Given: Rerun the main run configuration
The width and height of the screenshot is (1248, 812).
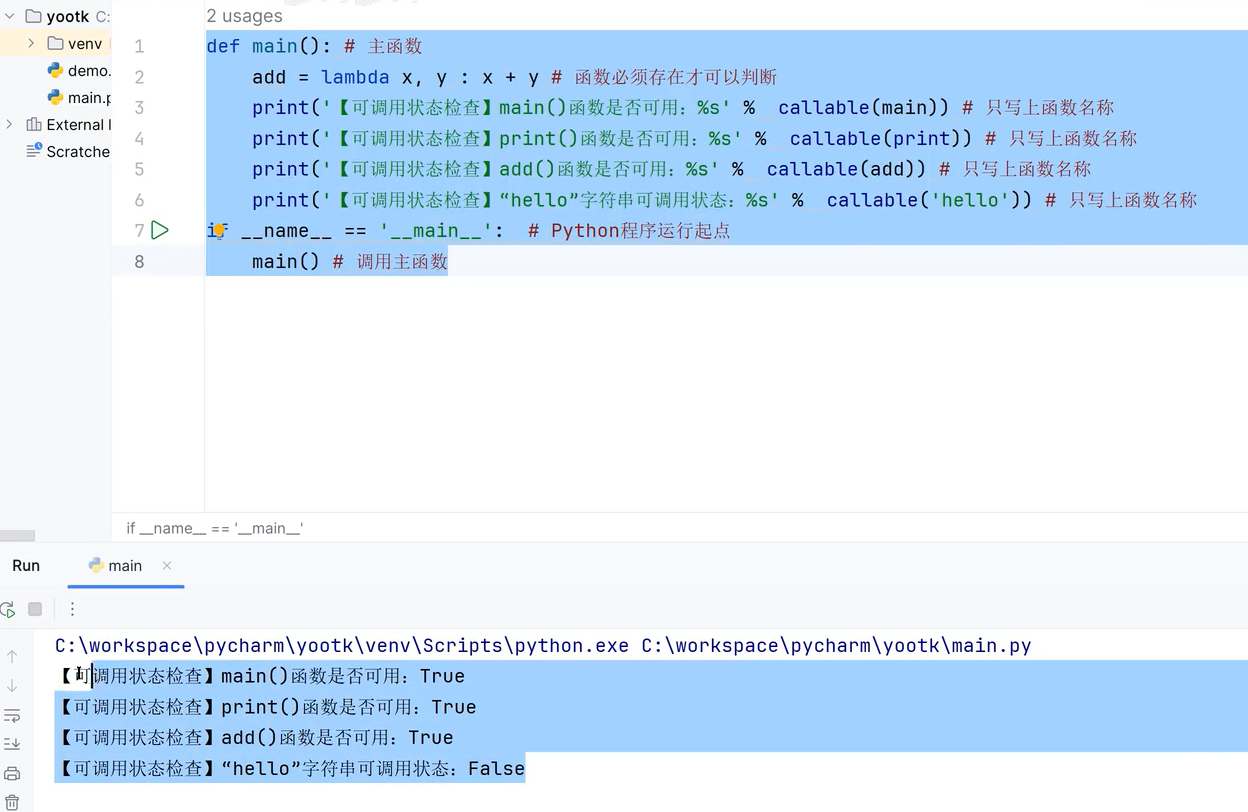Looking at the screenshot, I should (x=8, y=609).
